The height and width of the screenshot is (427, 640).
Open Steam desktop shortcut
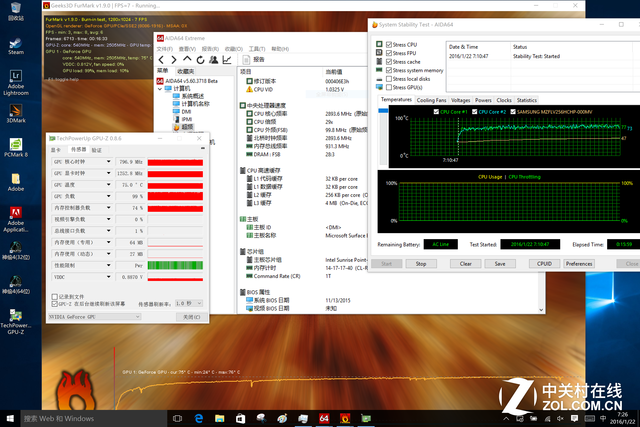point(16,46)
